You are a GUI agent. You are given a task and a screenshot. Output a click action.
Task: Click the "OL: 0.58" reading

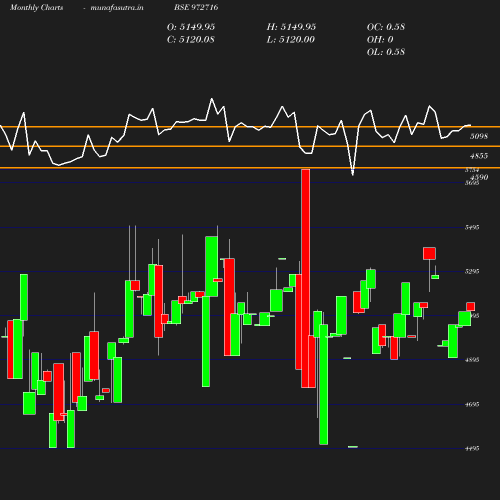[x=386, y=52]
